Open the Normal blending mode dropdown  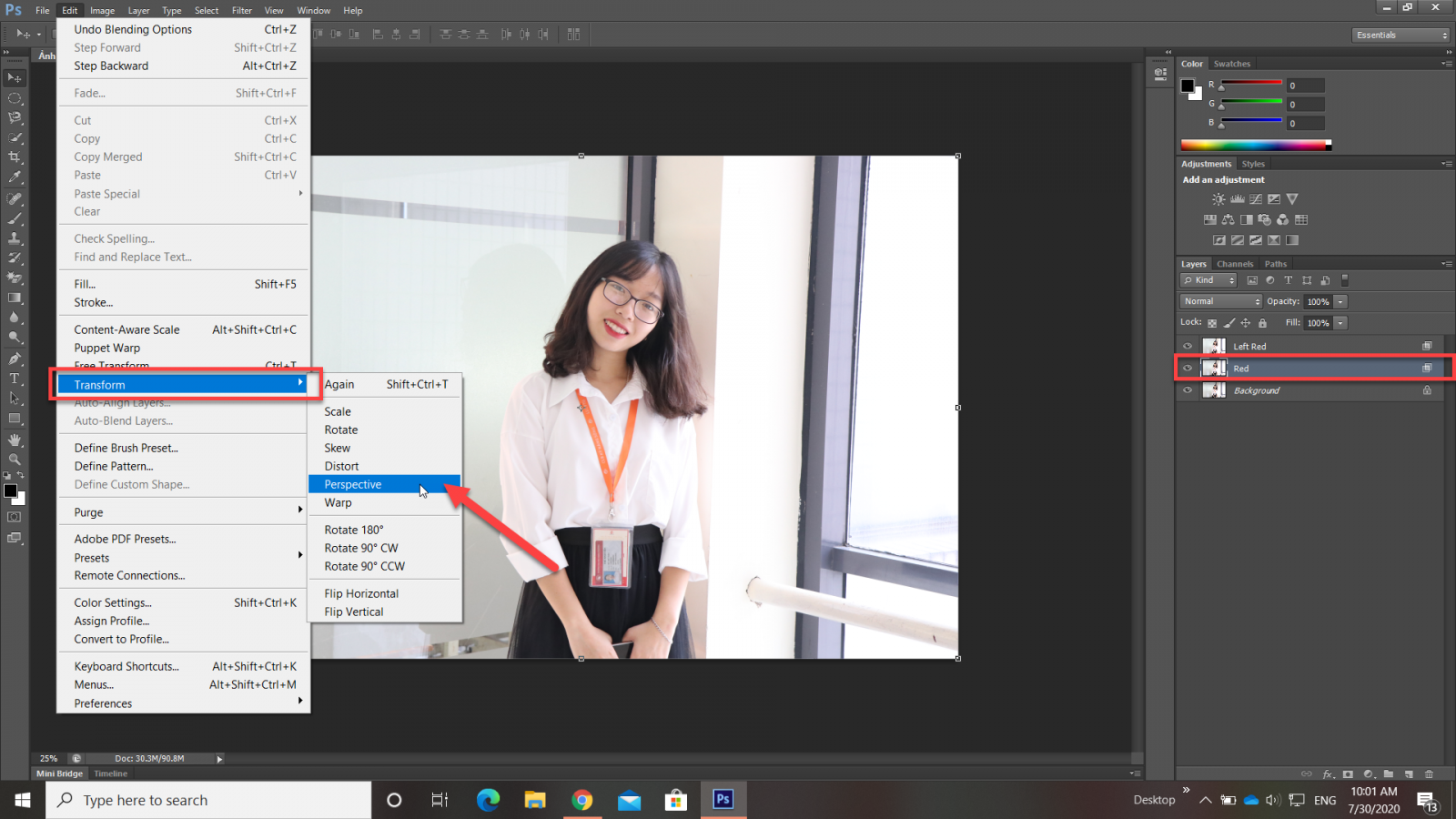(1220, 301)
